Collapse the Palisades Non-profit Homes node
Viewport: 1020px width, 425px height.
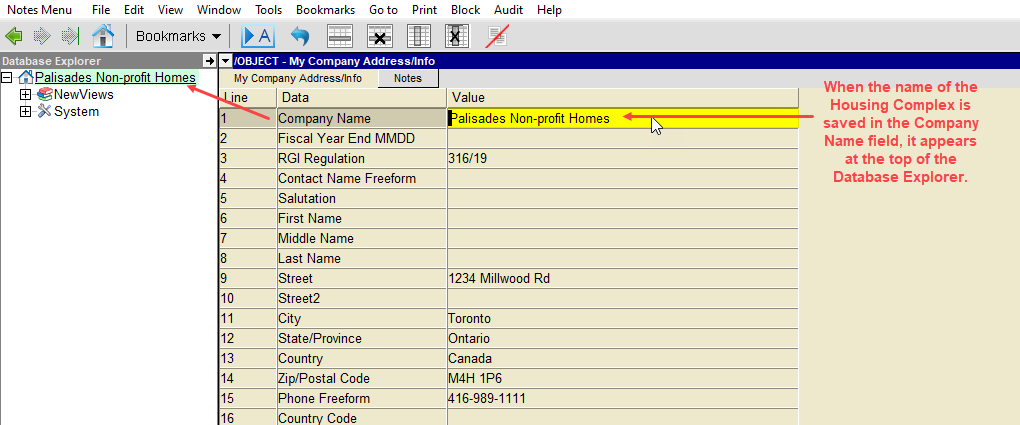(7, 77)
